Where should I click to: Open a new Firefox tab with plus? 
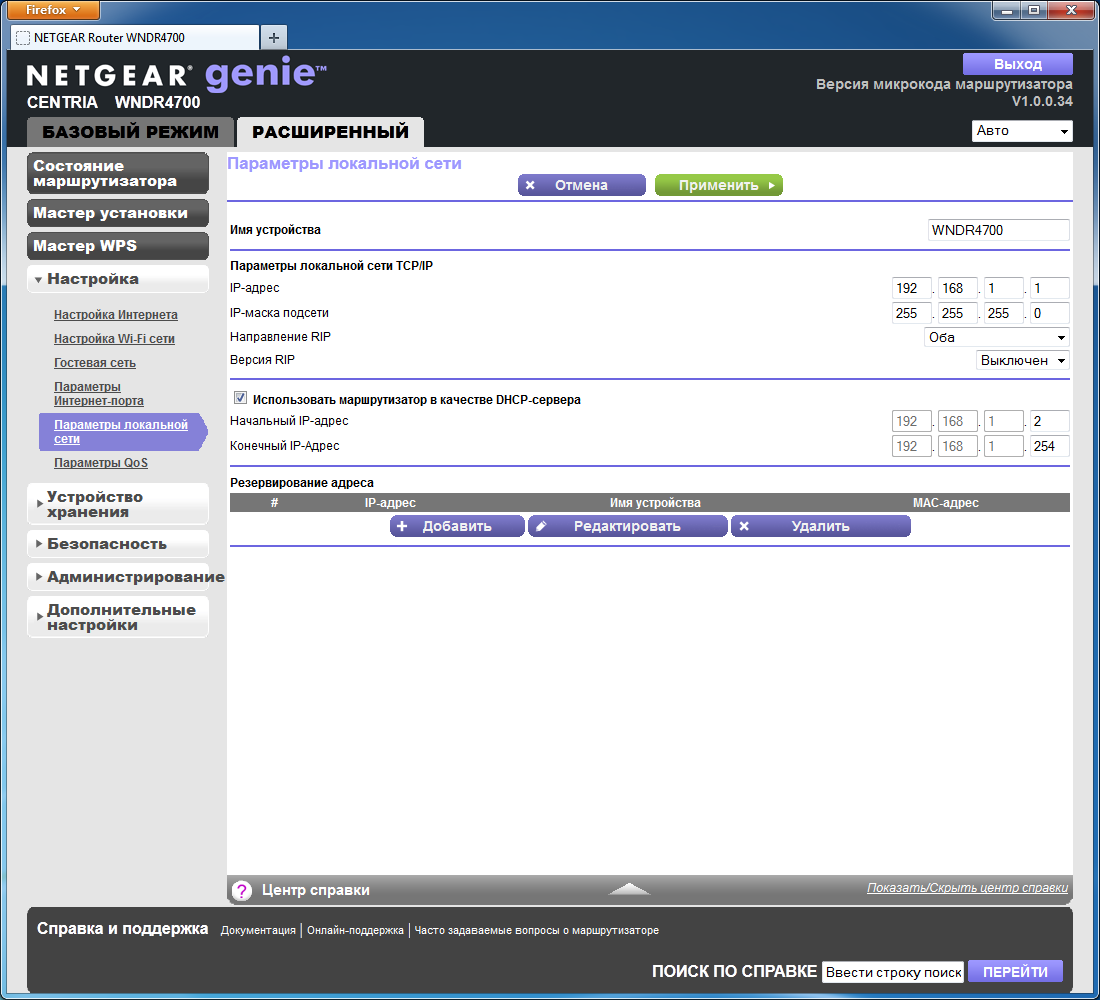click(x=274, y=38)
